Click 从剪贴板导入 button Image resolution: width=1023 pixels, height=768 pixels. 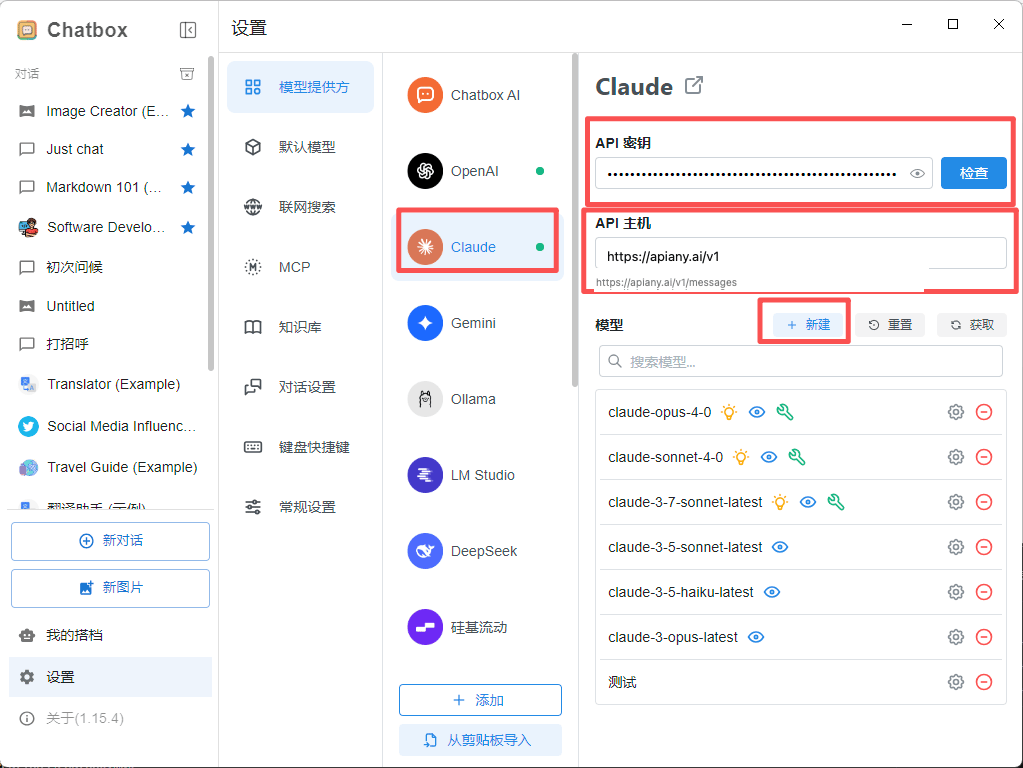[480, 740]
